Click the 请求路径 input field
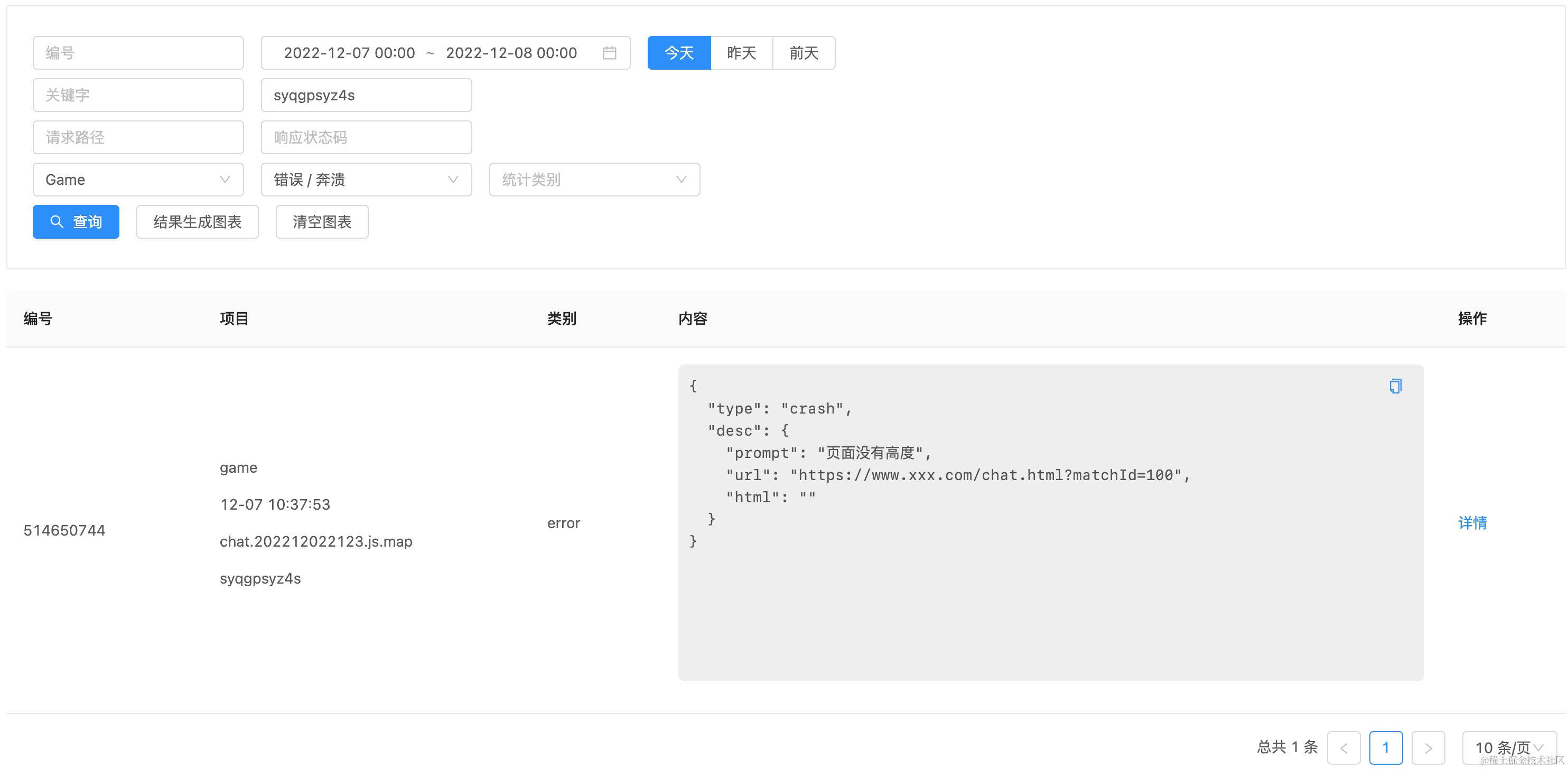The image size is (1568, 769). pyautogui.click(x=138, y=137)
